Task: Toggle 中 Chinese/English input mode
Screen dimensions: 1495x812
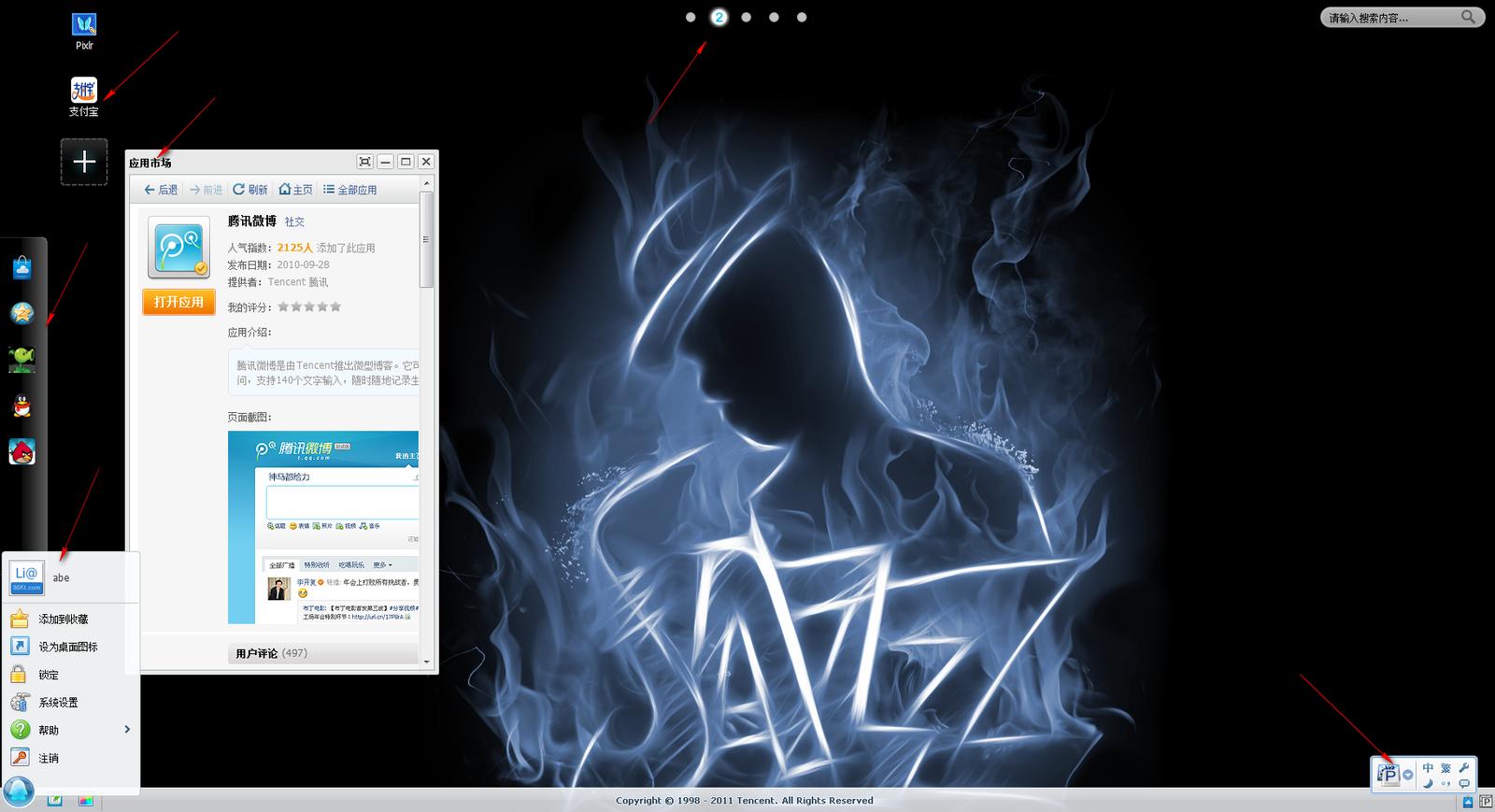Action: point(1428,768)
